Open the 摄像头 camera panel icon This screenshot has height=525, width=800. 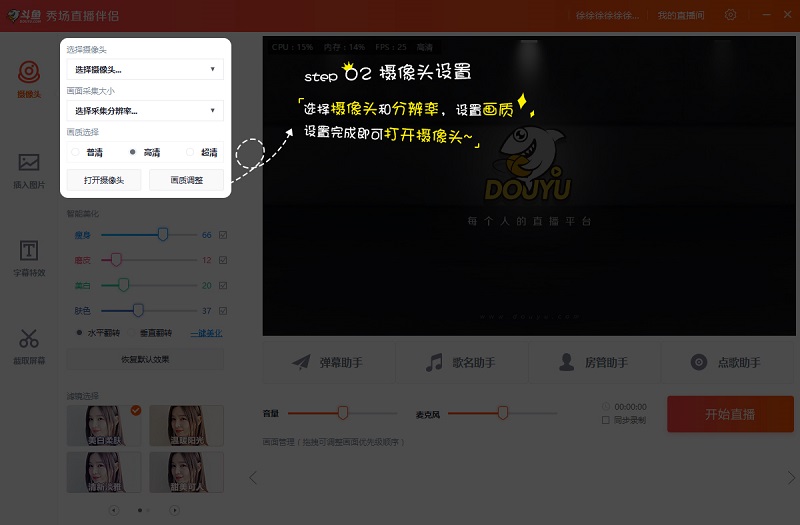click(x=29, y=73)
